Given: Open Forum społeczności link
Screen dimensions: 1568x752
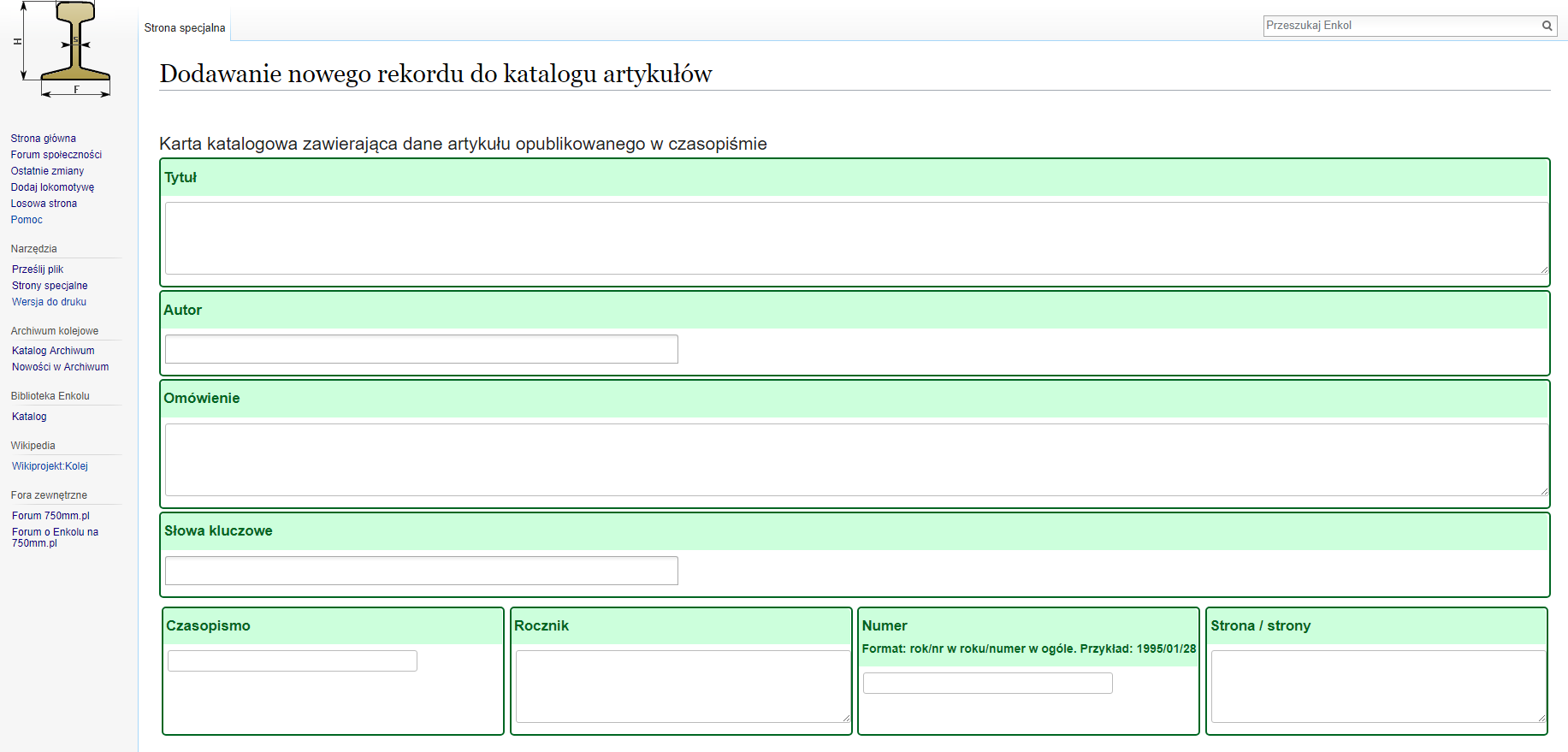Looking at the screenshot, I should pos(56,155).
